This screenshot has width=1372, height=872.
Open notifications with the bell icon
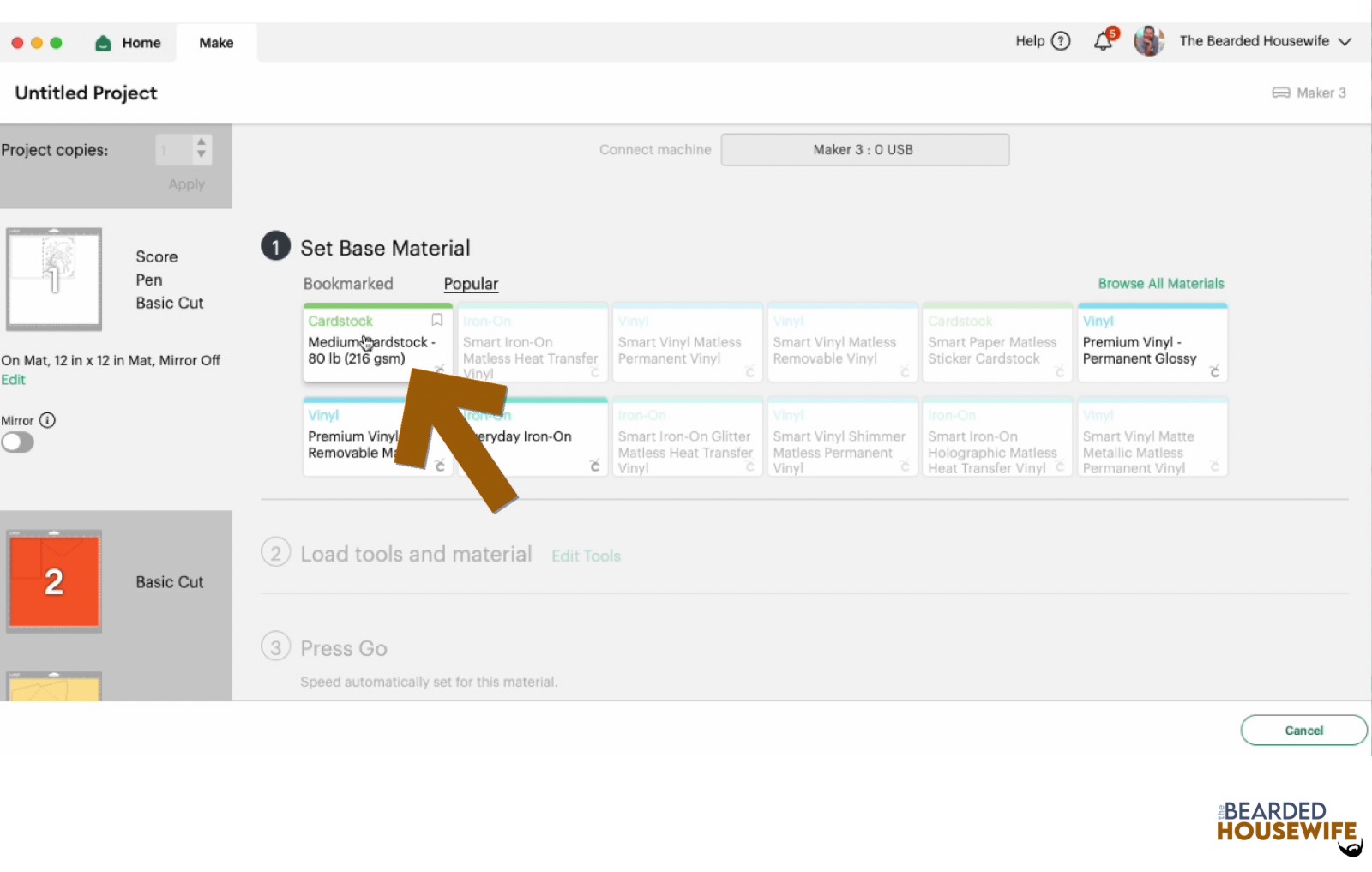click(1104, 41)
